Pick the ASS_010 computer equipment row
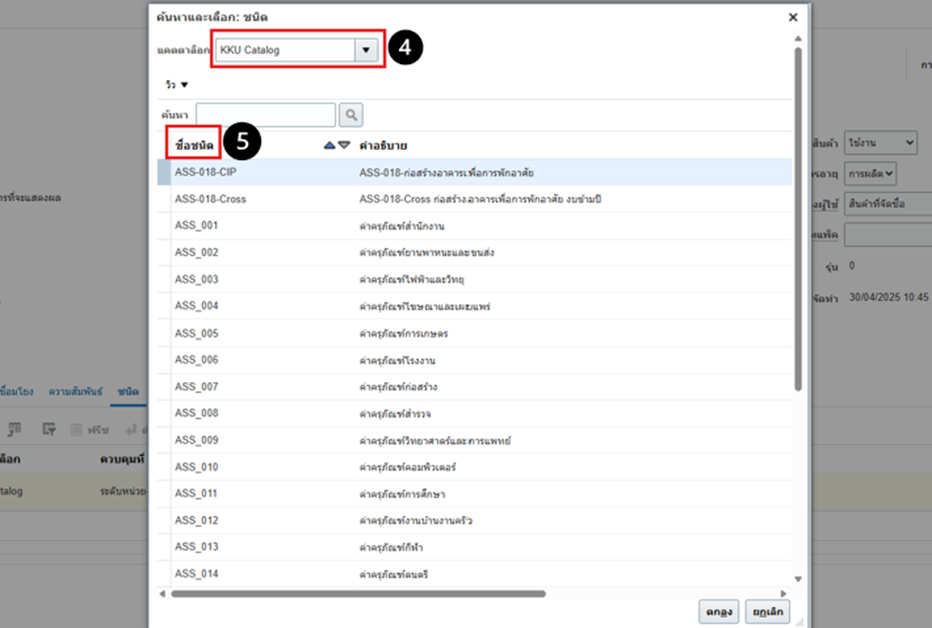Screen dimensions: 932x628 [196, 467]
